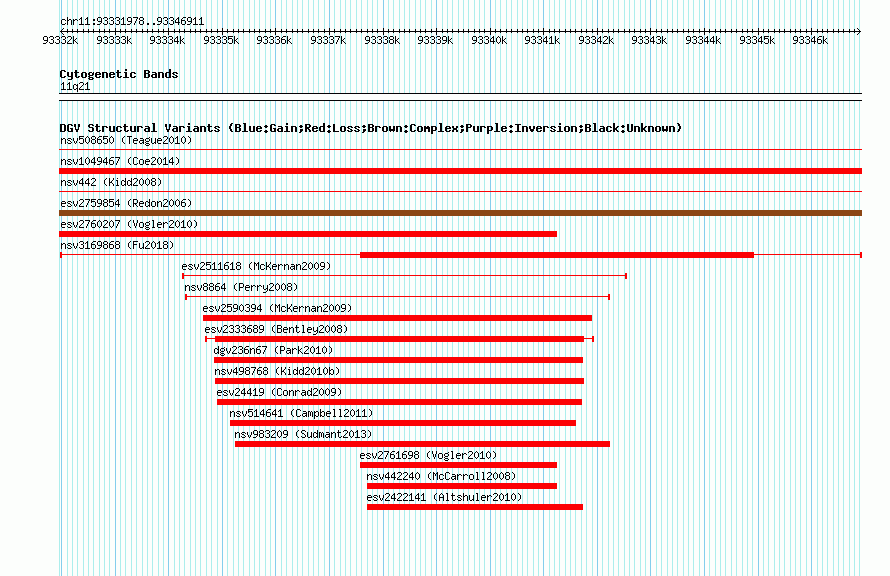
Task: Select nsv514641 (Campbell2011) label
Action: [301, 413]
